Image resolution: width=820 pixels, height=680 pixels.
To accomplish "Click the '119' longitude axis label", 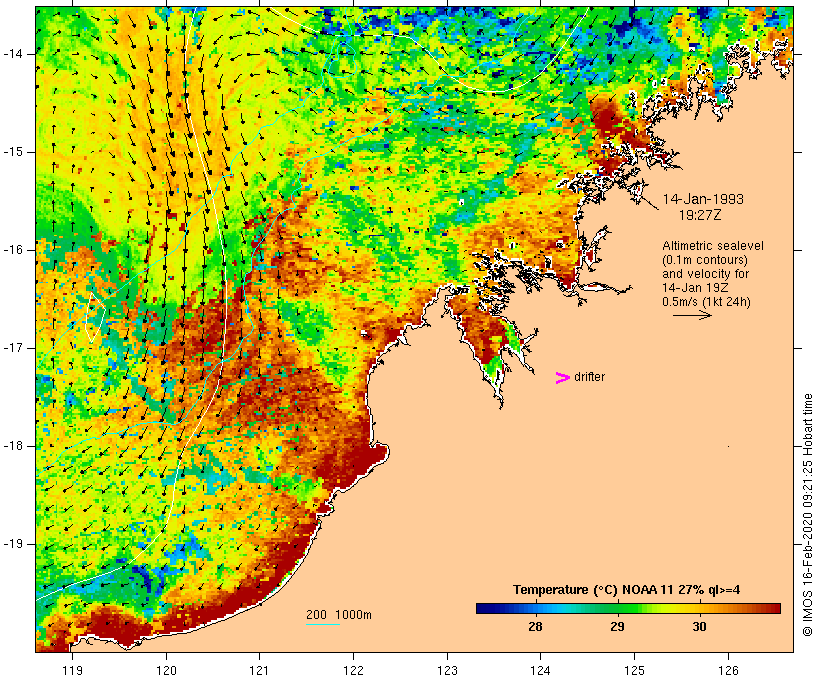I will (x=72, y=670).
